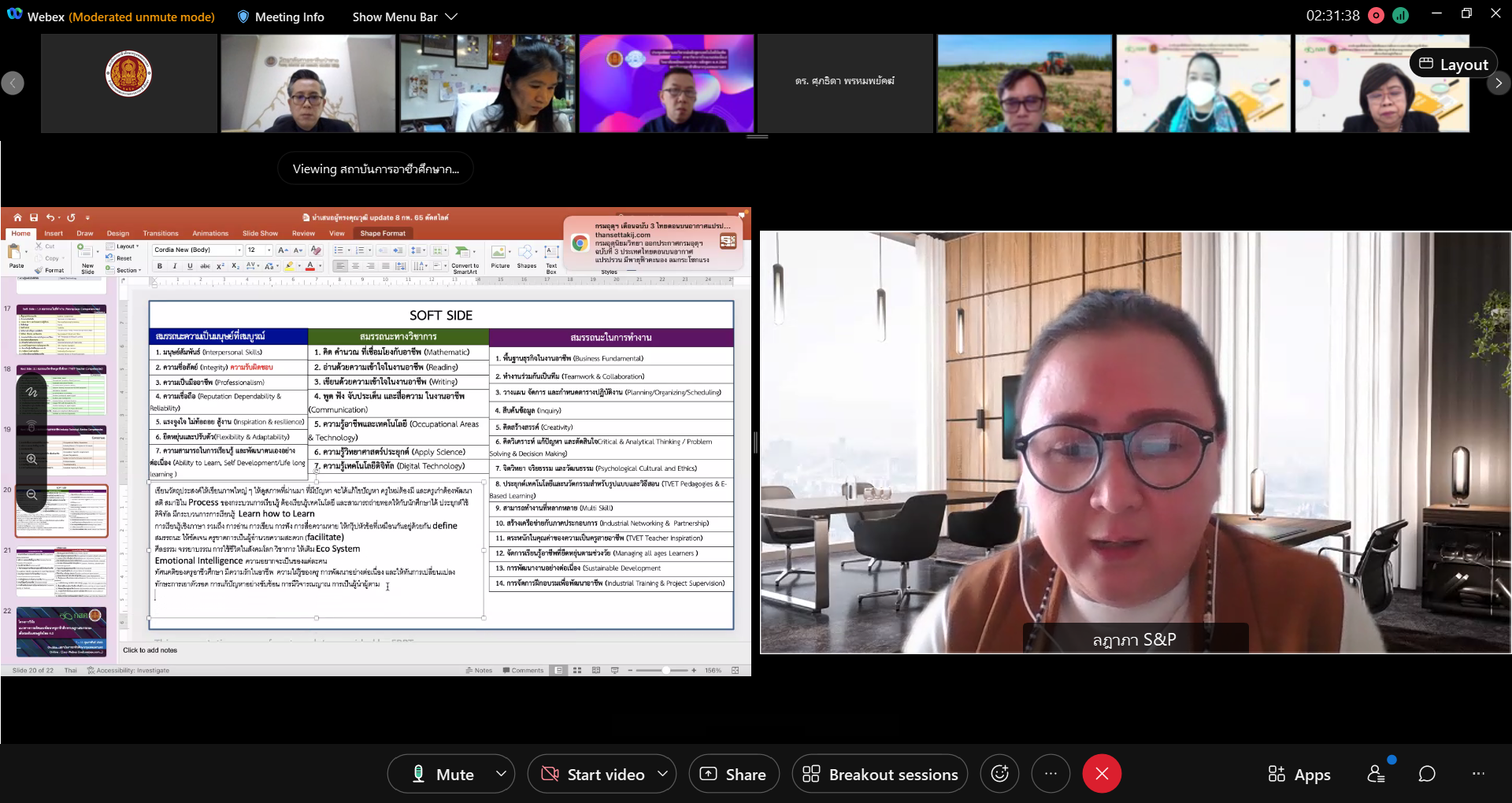
Task: Change the video Layout
Action: tap(1454, 65)
